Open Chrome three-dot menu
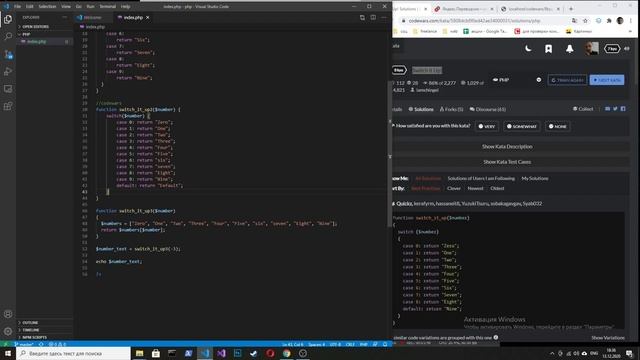The image size is (640, 360). (x=631, y=21)
